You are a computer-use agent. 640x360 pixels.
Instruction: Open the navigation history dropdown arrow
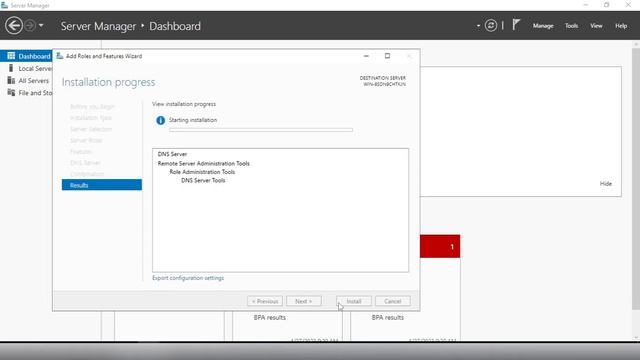[41, 26]
